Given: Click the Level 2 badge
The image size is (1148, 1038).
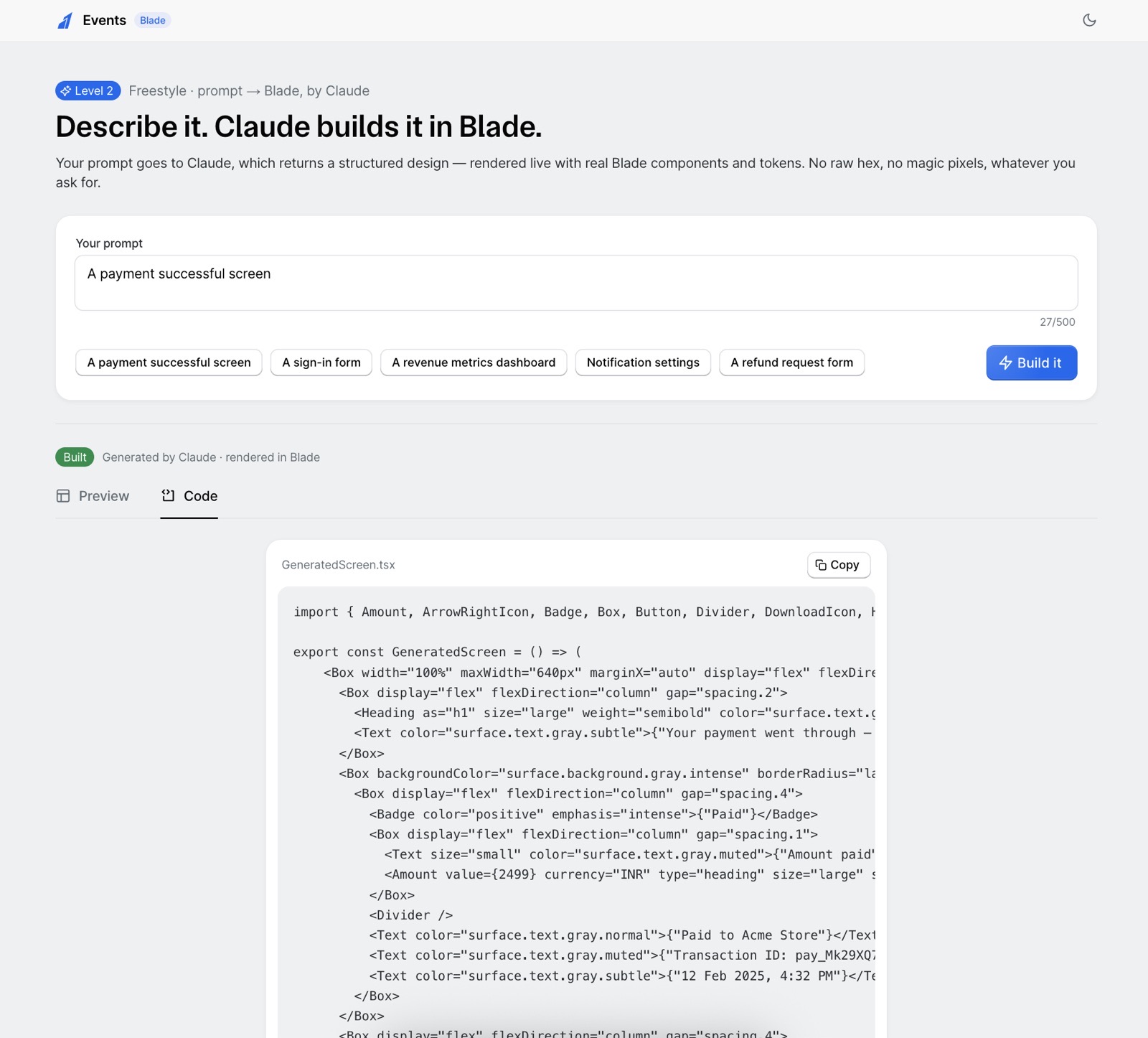Looking at the screenshot, I should click(88, 90).
